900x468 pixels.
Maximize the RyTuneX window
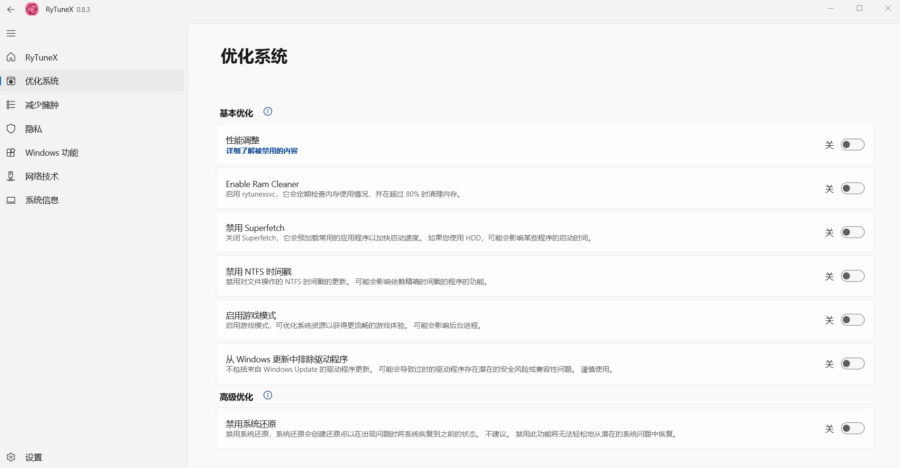[x=859, y=9]
